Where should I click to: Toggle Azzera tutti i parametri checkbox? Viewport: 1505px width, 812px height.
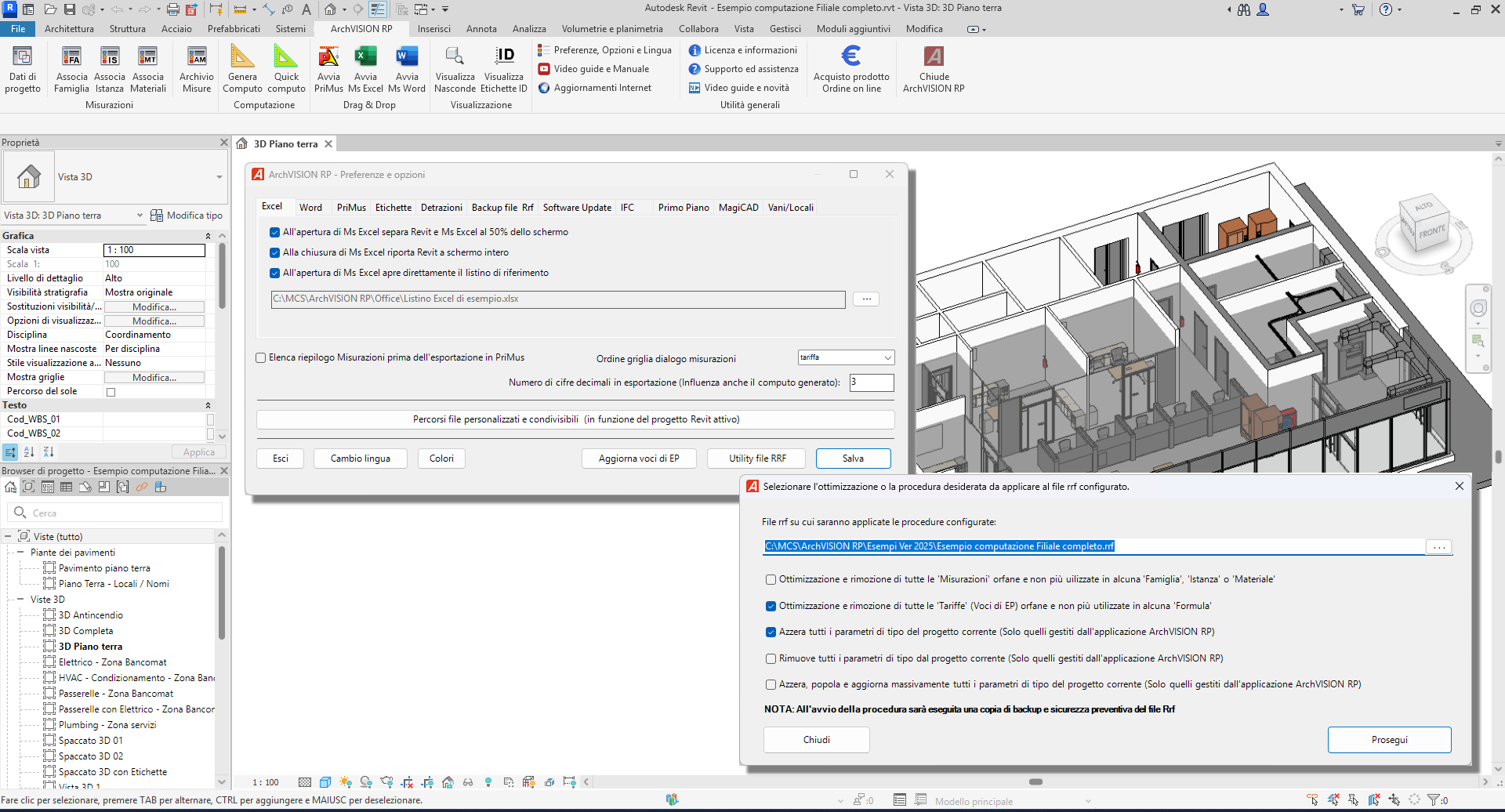coord(771,632)
